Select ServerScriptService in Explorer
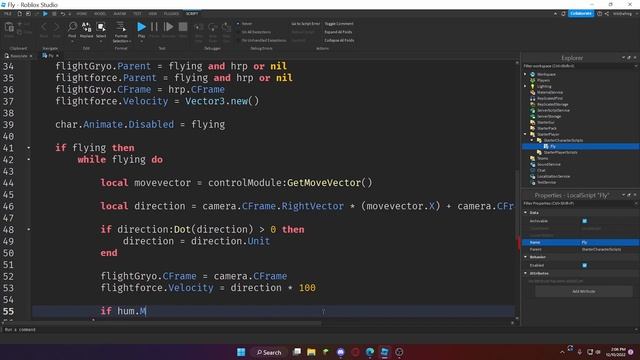The width and height of the screenshot is (640, 360). (553, 111)
